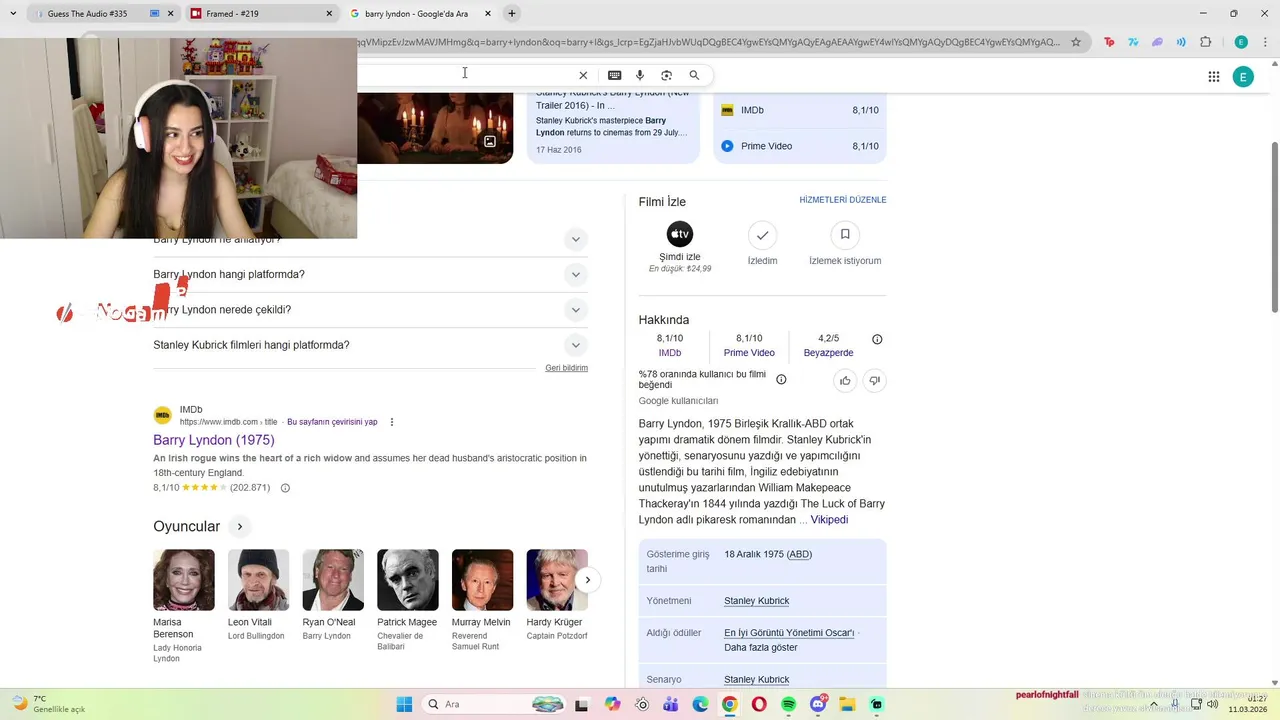This screenshot has width=1280, height=720.
Task: Open three-dot menu of IMDb result
Action: click(392, 422)
